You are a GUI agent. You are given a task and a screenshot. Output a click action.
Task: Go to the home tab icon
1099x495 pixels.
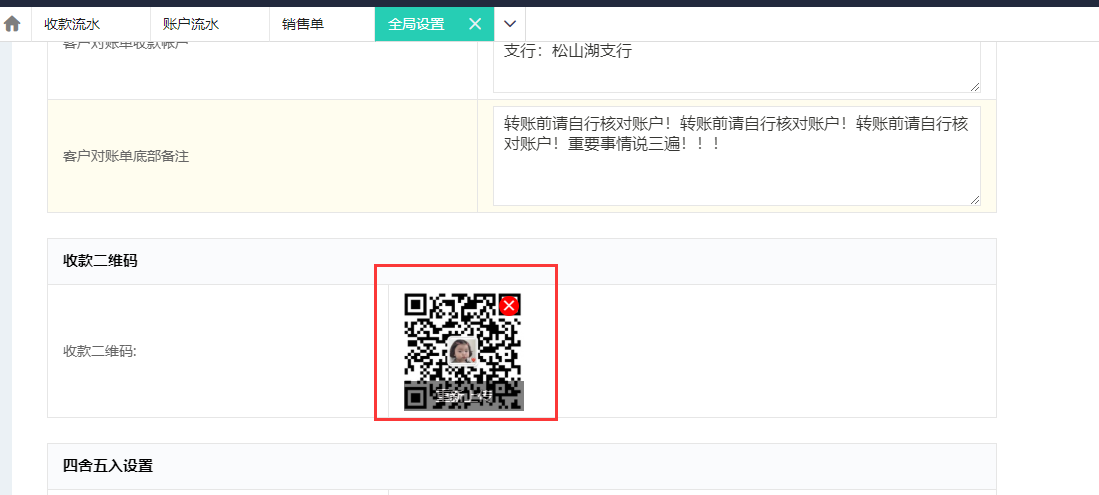pyautogui.click(x=12, y=24)
